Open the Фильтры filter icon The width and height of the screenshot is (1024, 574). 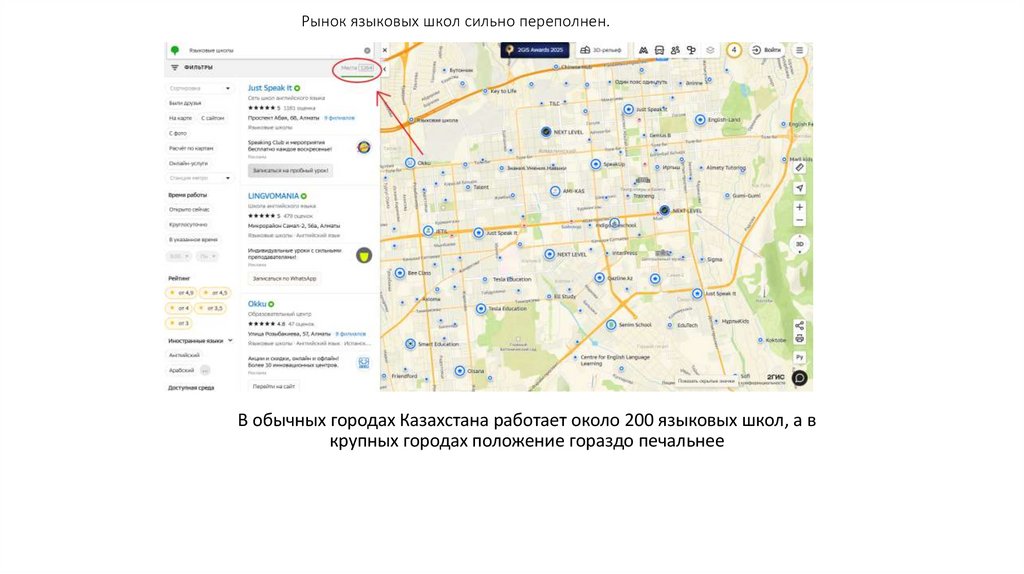tap(174, 67)
